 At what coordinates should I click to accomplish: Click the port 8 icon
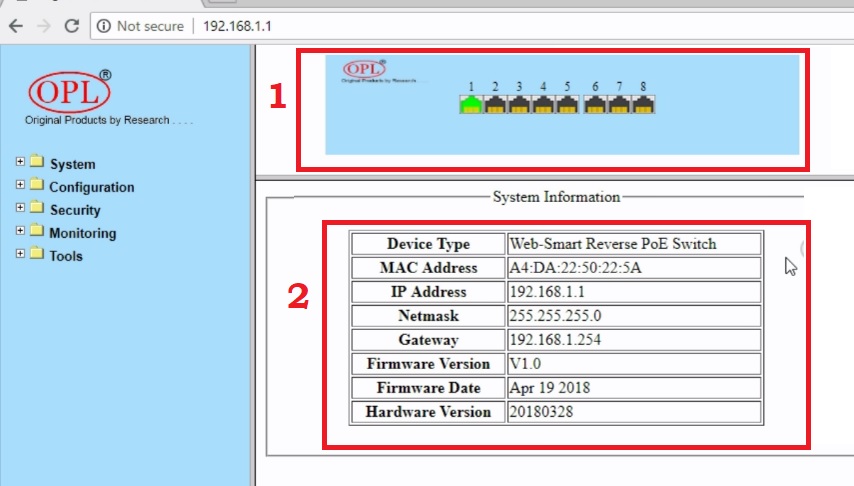click(x=644, y=104)
